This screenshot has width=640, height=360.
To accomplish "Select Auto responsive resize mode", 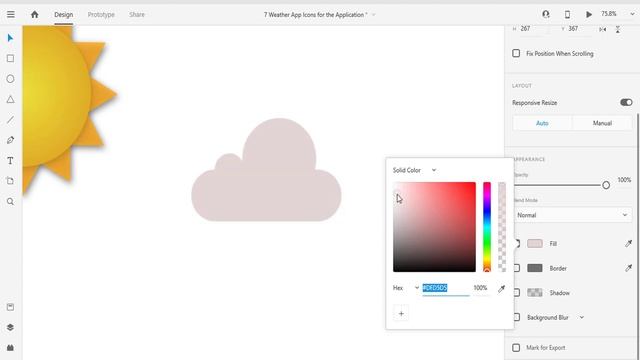I will [542, 123].
